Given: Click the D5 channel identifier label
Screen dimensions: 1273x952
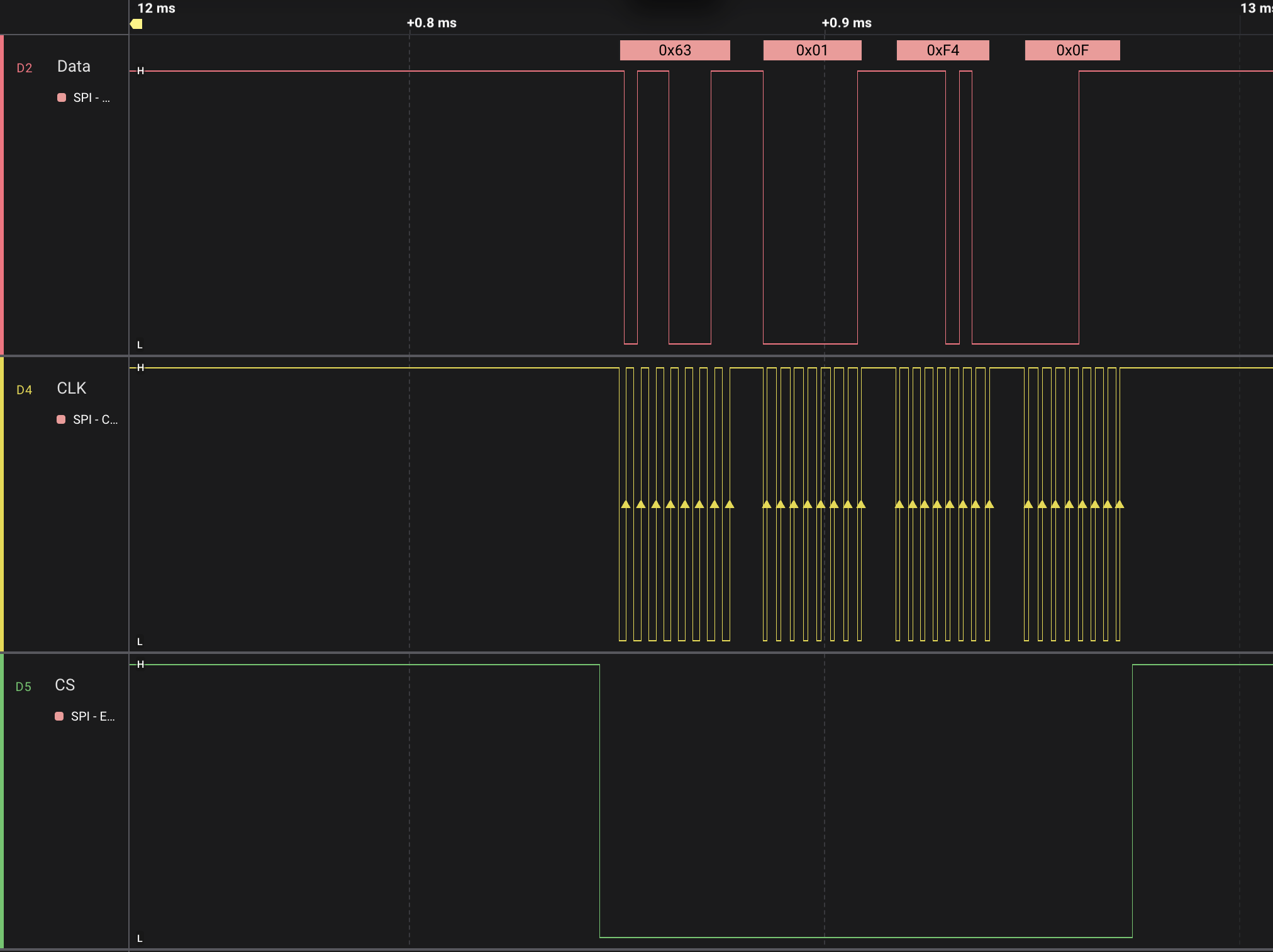Looking at the screenshot, I should pos(24,687).
